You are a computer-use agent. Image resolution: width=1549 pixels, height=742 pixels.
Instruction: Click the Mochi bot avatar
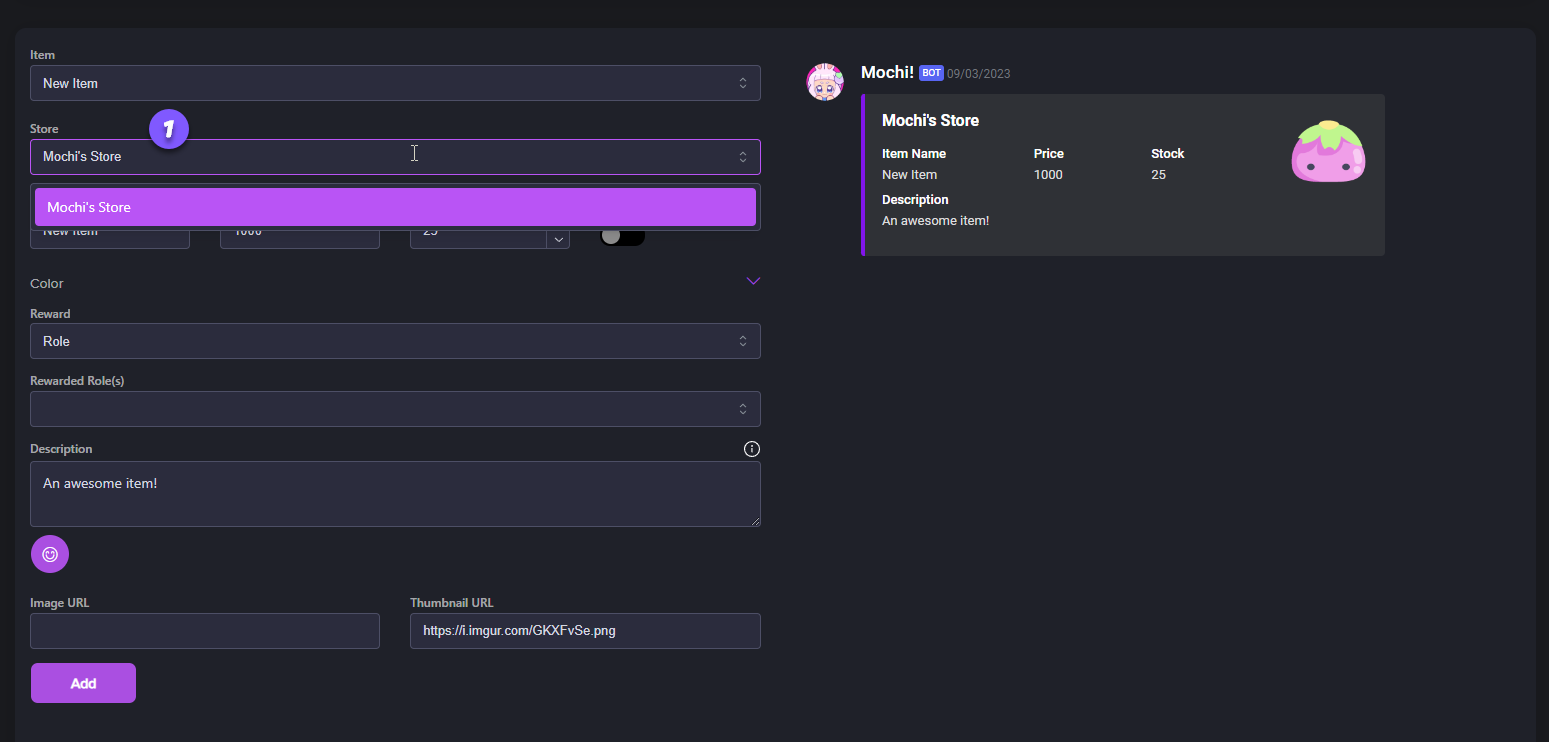pyautogui.click(x=825, y=82)
